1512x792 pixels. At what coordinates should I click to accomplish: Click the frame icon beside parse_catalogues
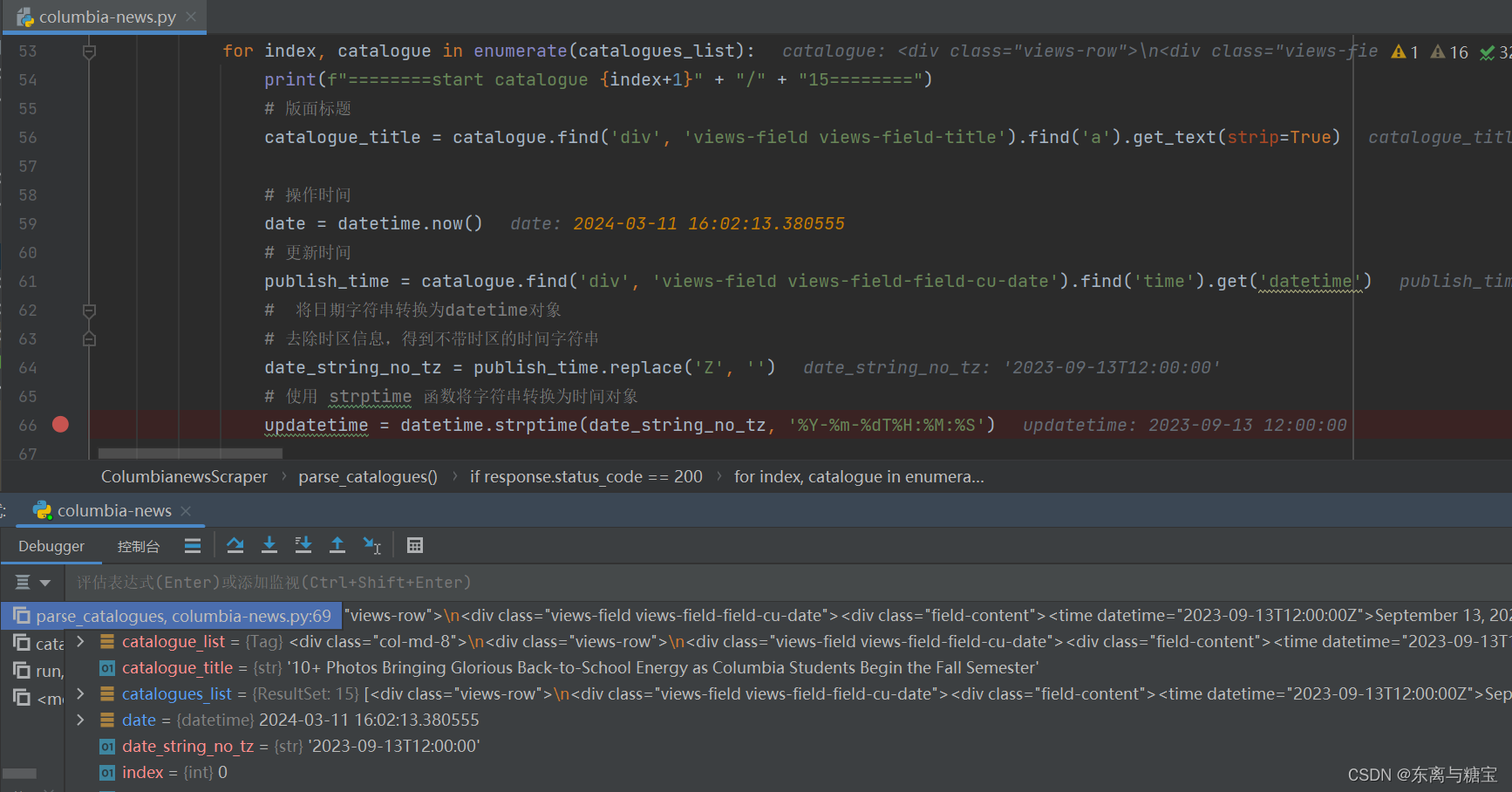click(22, 616)
